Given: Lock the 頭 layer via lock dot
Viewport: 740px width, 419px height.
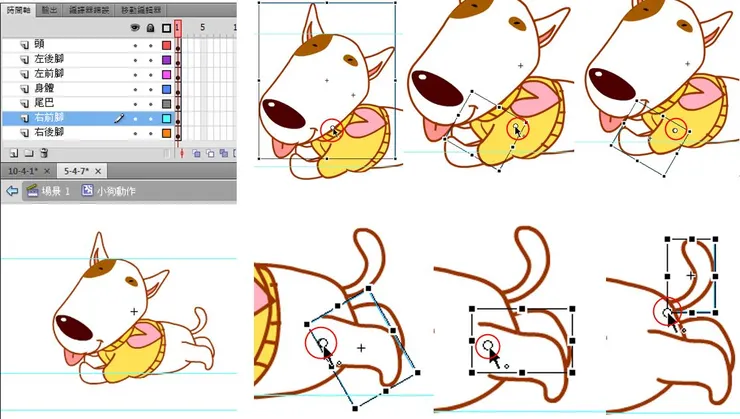Looking at the screenshot, I should point(151,46).
